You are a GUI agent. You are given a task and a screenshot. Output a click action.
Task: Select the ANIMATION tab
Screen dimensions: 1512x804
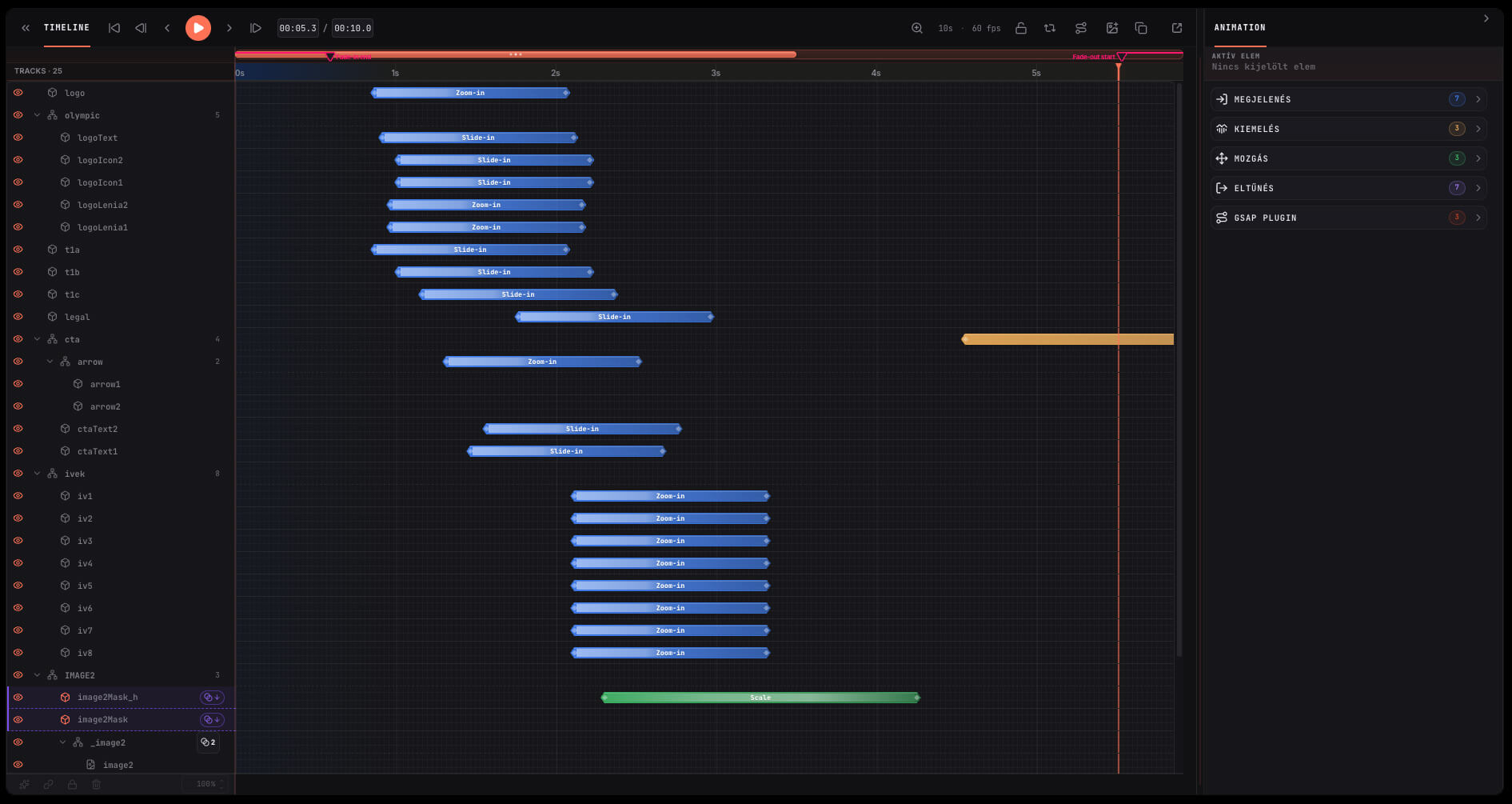[1239, 28]
